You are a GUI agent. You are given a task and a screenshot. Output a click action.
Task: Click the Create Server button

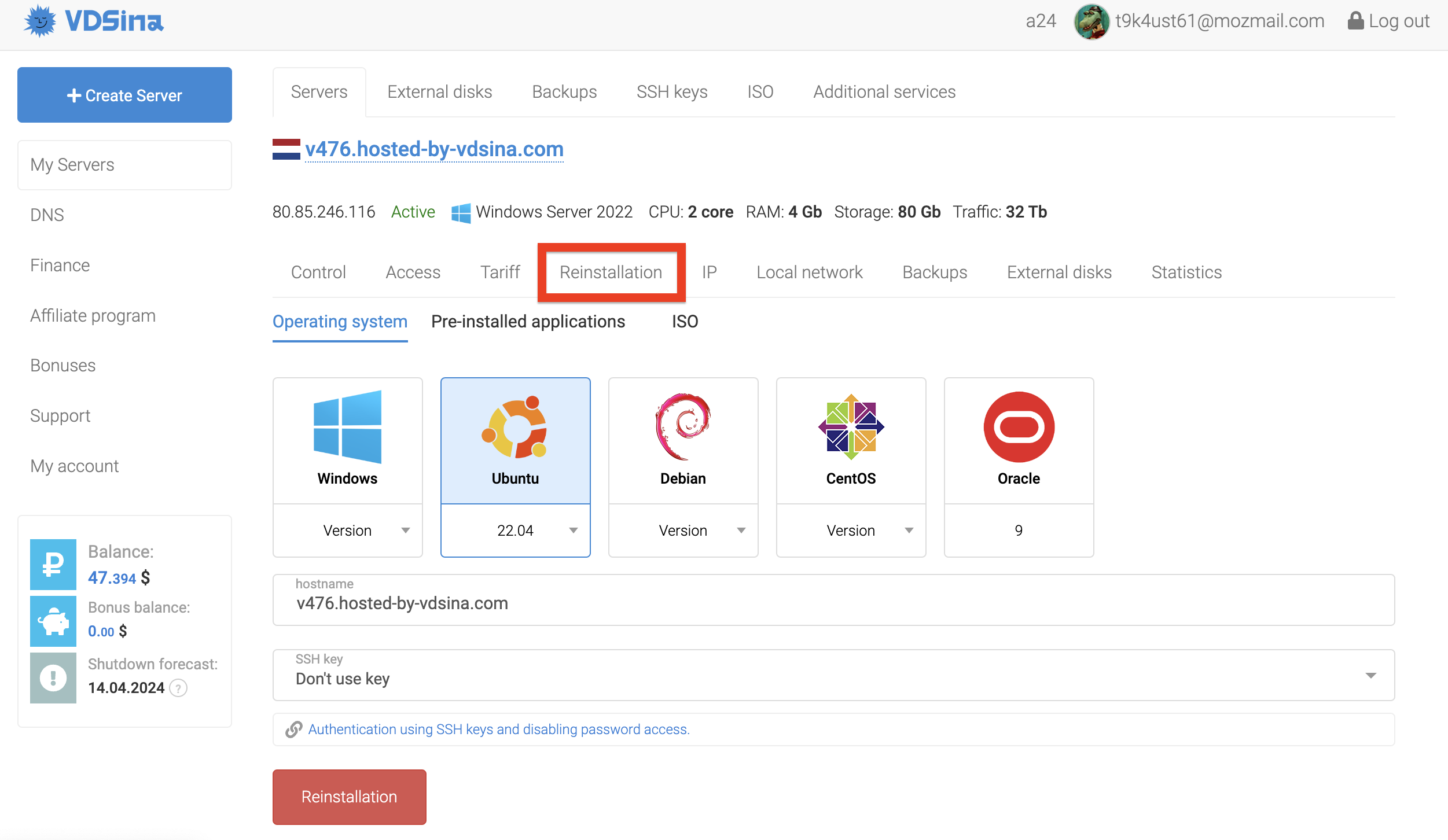124,95
